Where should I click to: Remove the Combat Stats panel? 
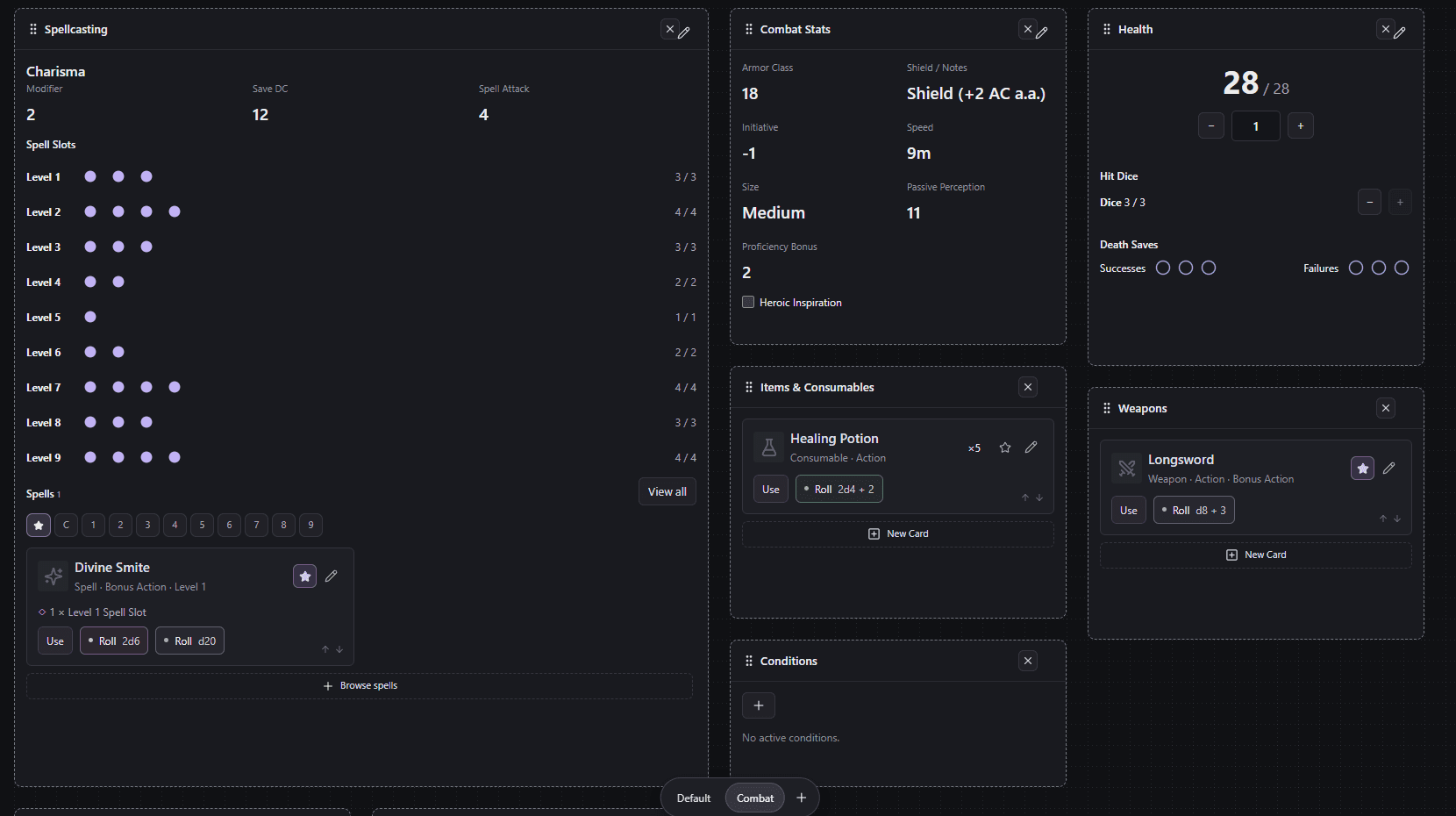tap(1028, 29)
